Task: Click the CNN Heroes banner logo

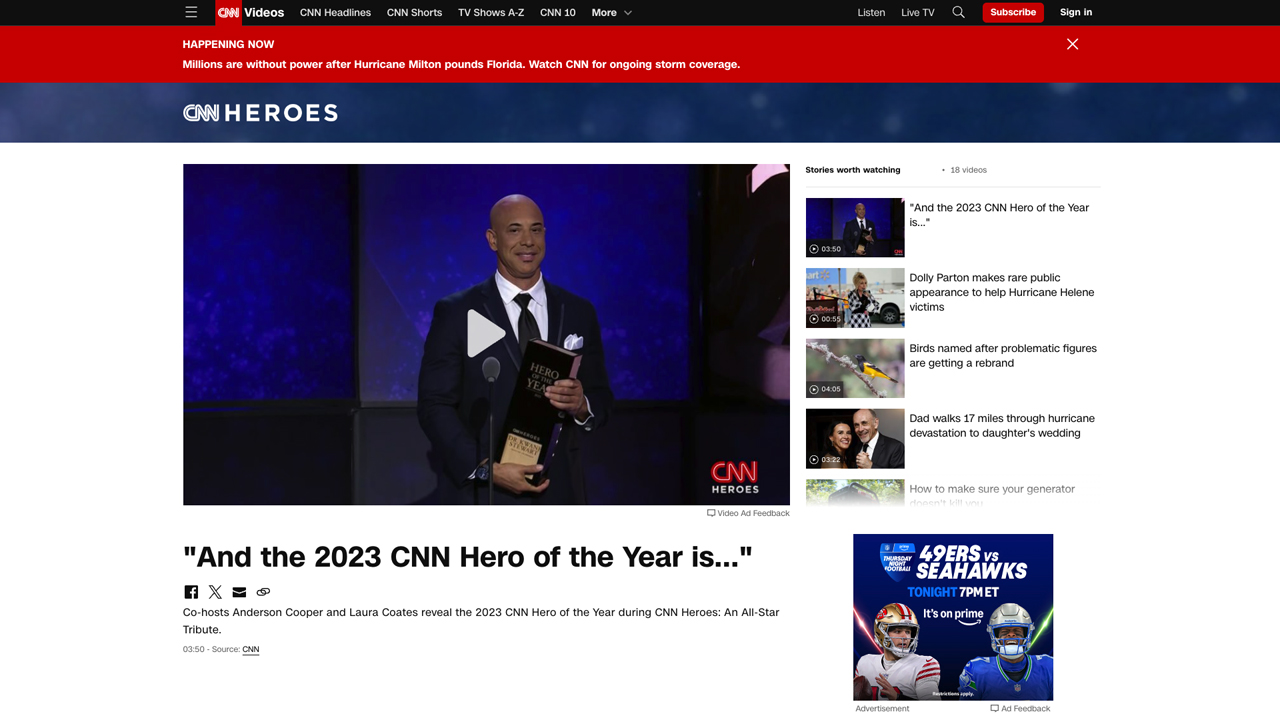Action: pos(260,113)
